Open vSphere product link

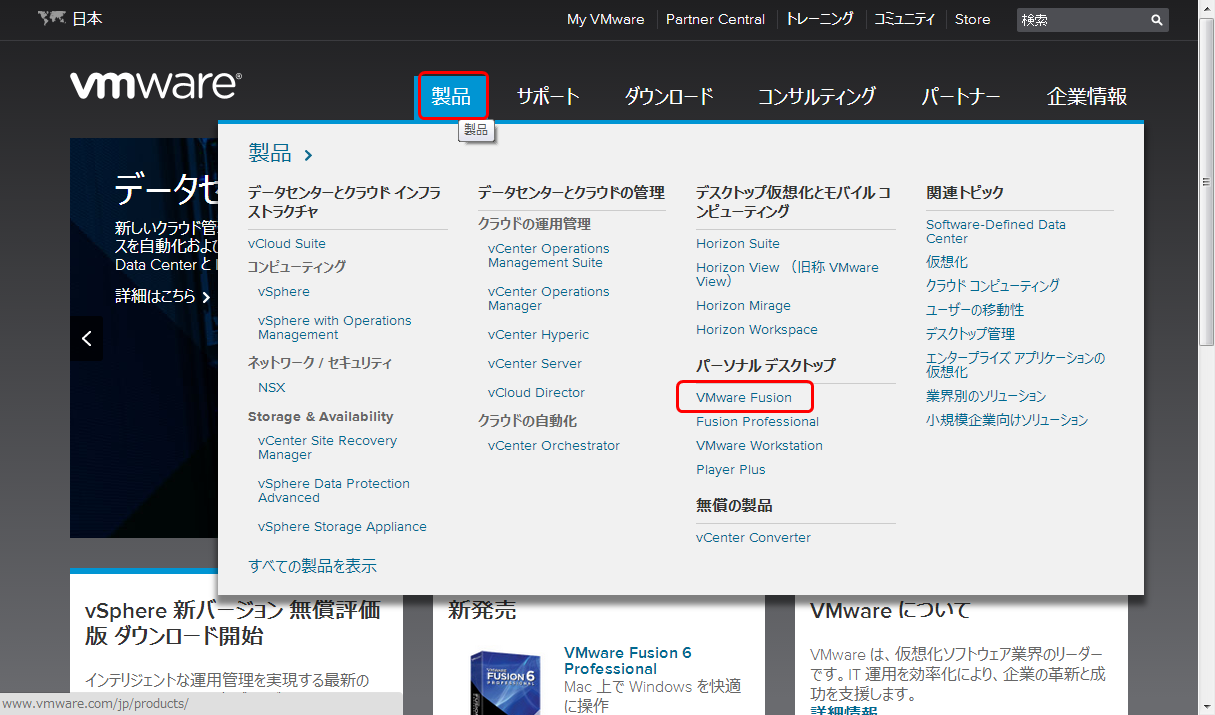point(284,292)
